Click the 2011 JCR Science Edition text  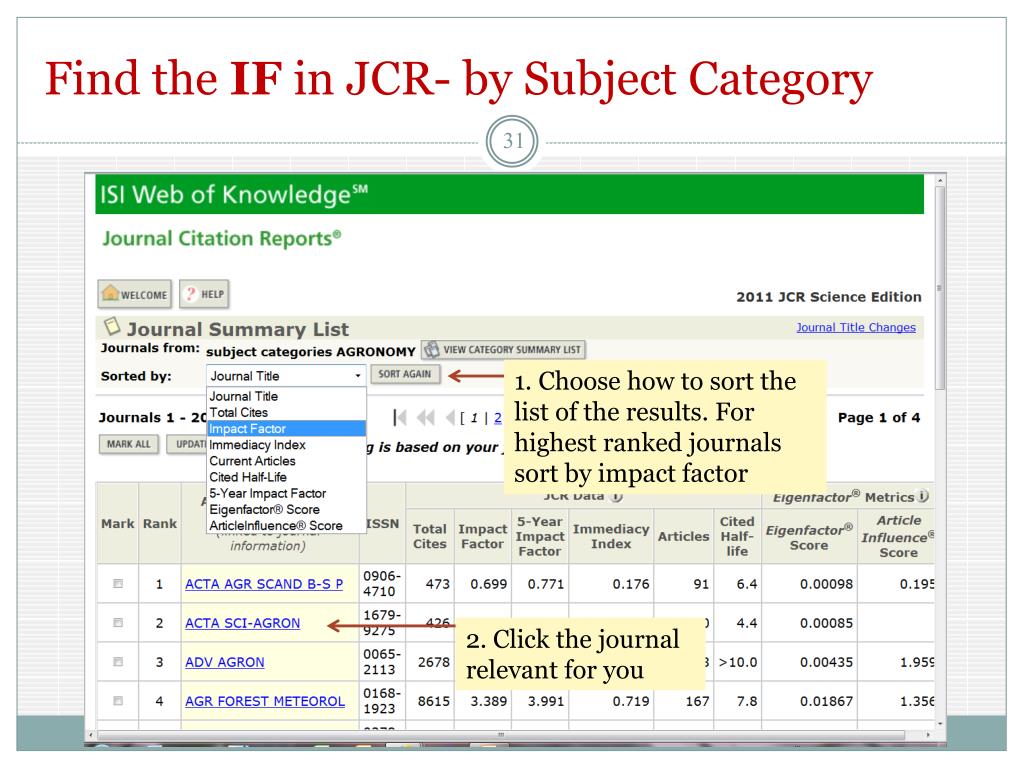[829, 297]
